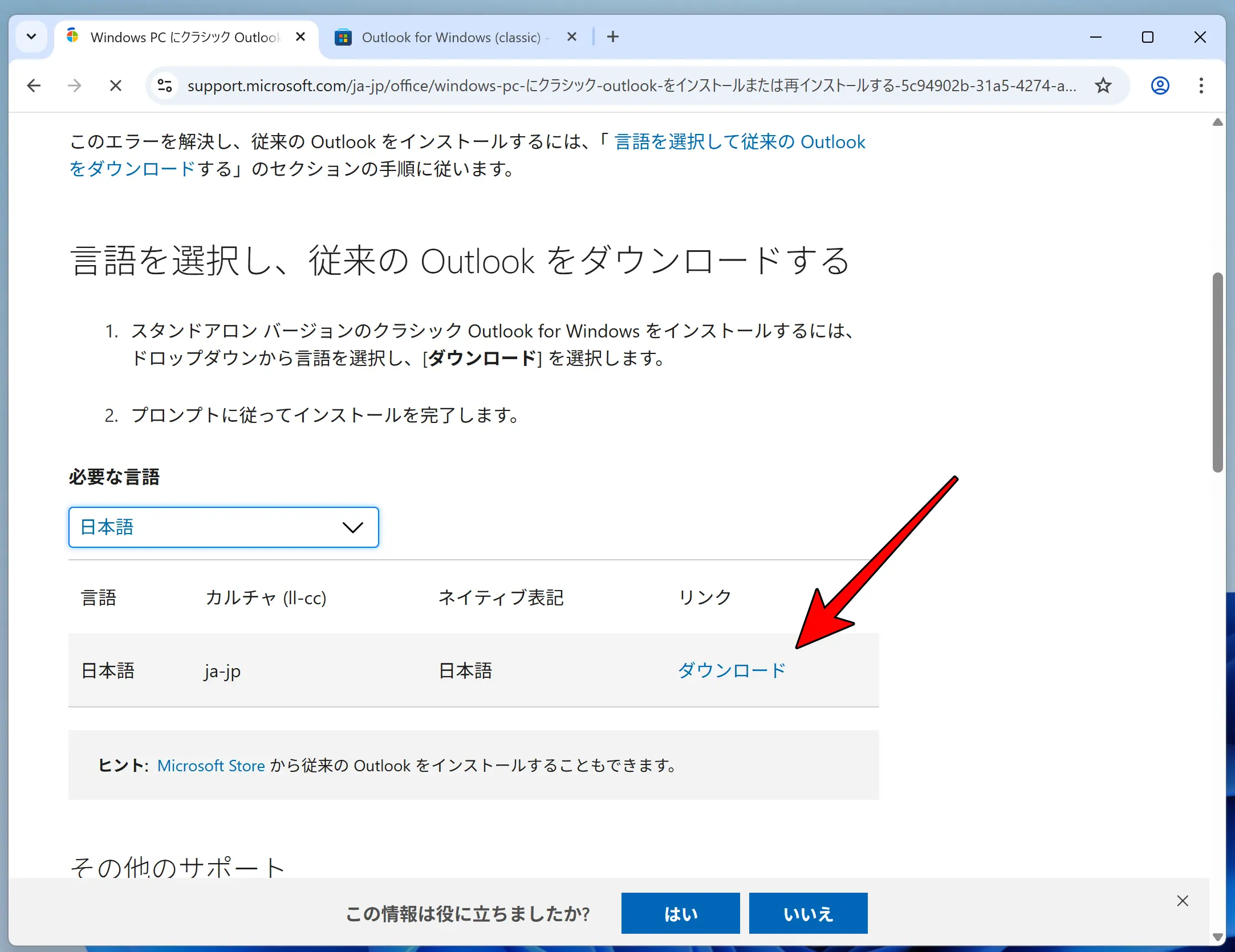Open a new browser tab
The image size is (1235, 952).
[x=613, y=37]
